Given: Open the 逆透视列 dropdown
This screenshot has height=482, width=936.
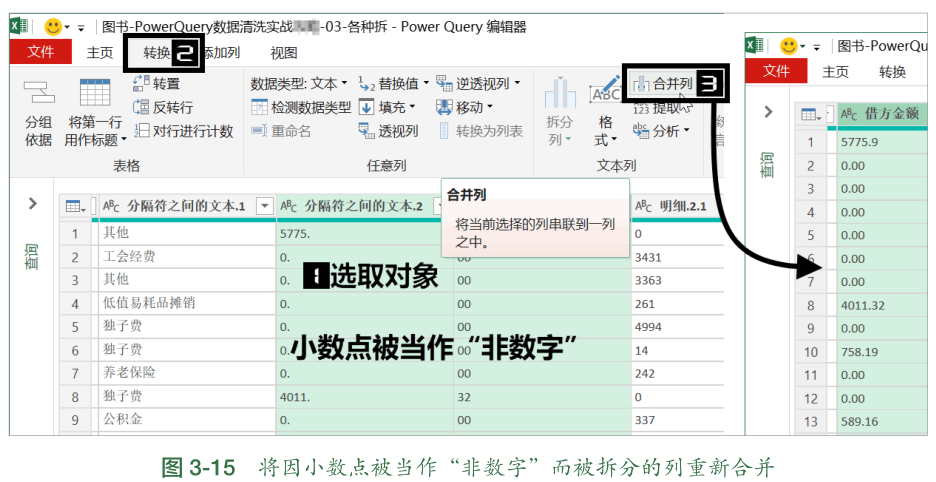Looking at the screenshot, I should [478, 84].
